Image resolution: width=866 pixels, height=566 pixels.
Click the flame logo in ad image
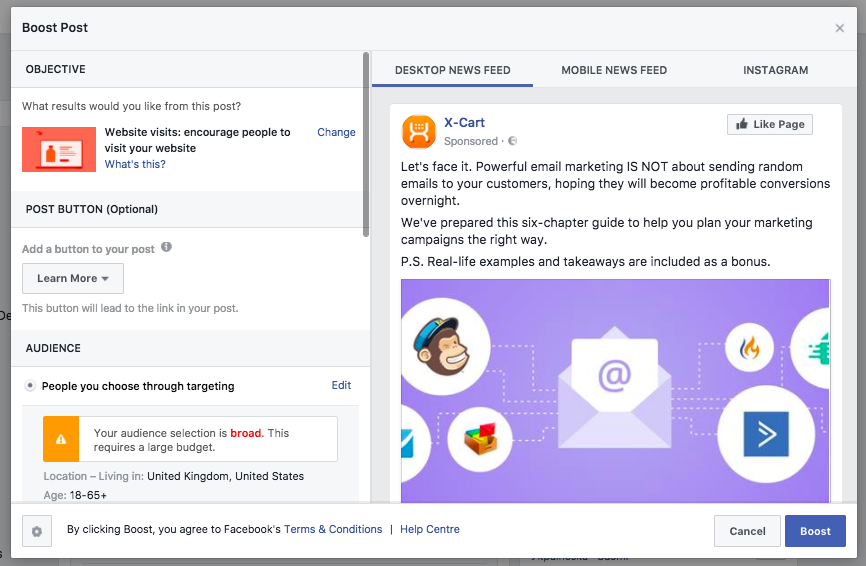[749, 348]
